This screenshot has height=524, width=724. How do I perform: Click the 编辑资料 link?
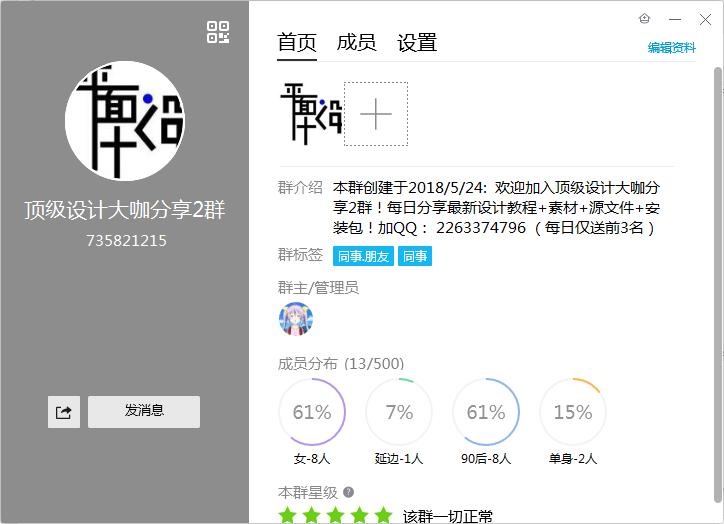point(672,48)
